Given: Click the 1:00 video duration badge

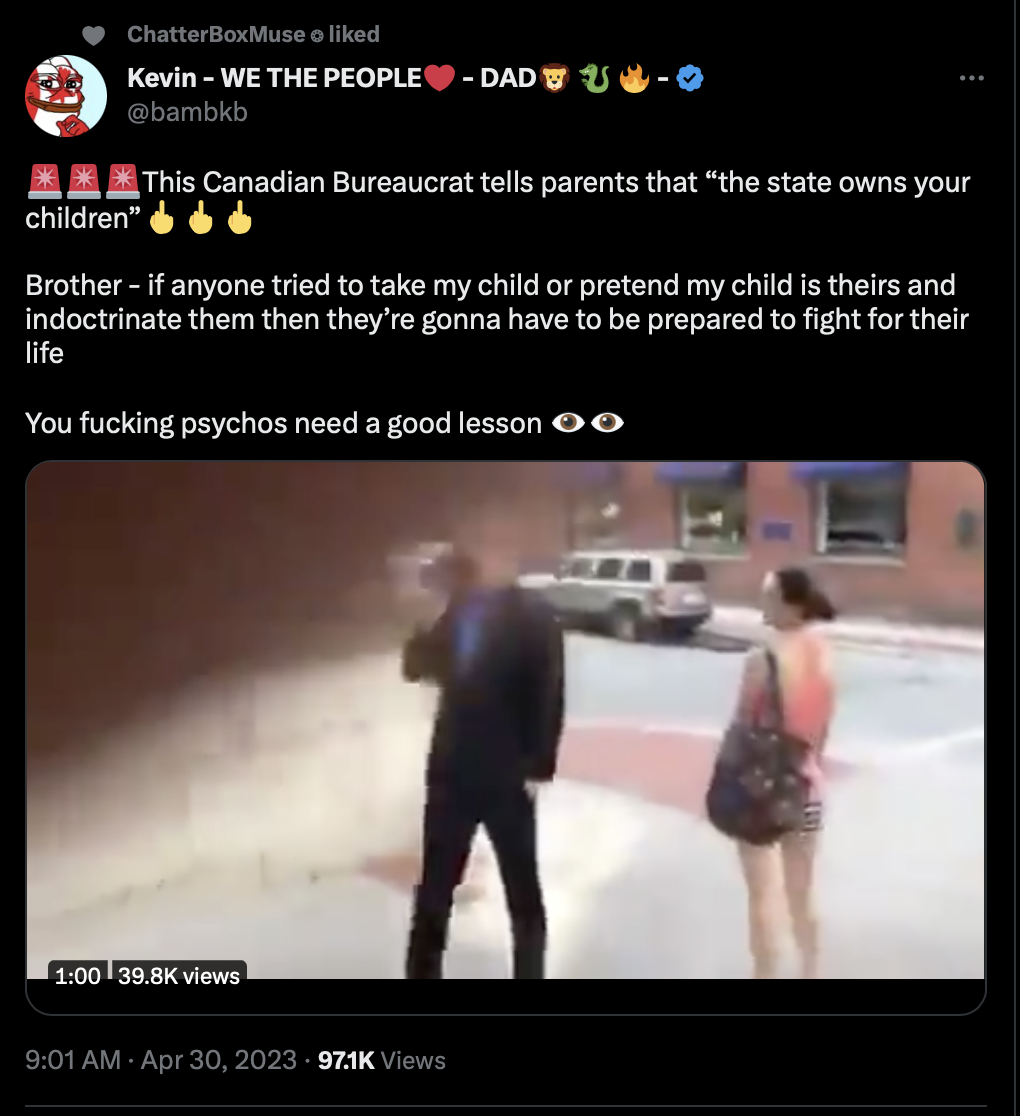Looking at the screenshot, I should click(x=78, y=975).
